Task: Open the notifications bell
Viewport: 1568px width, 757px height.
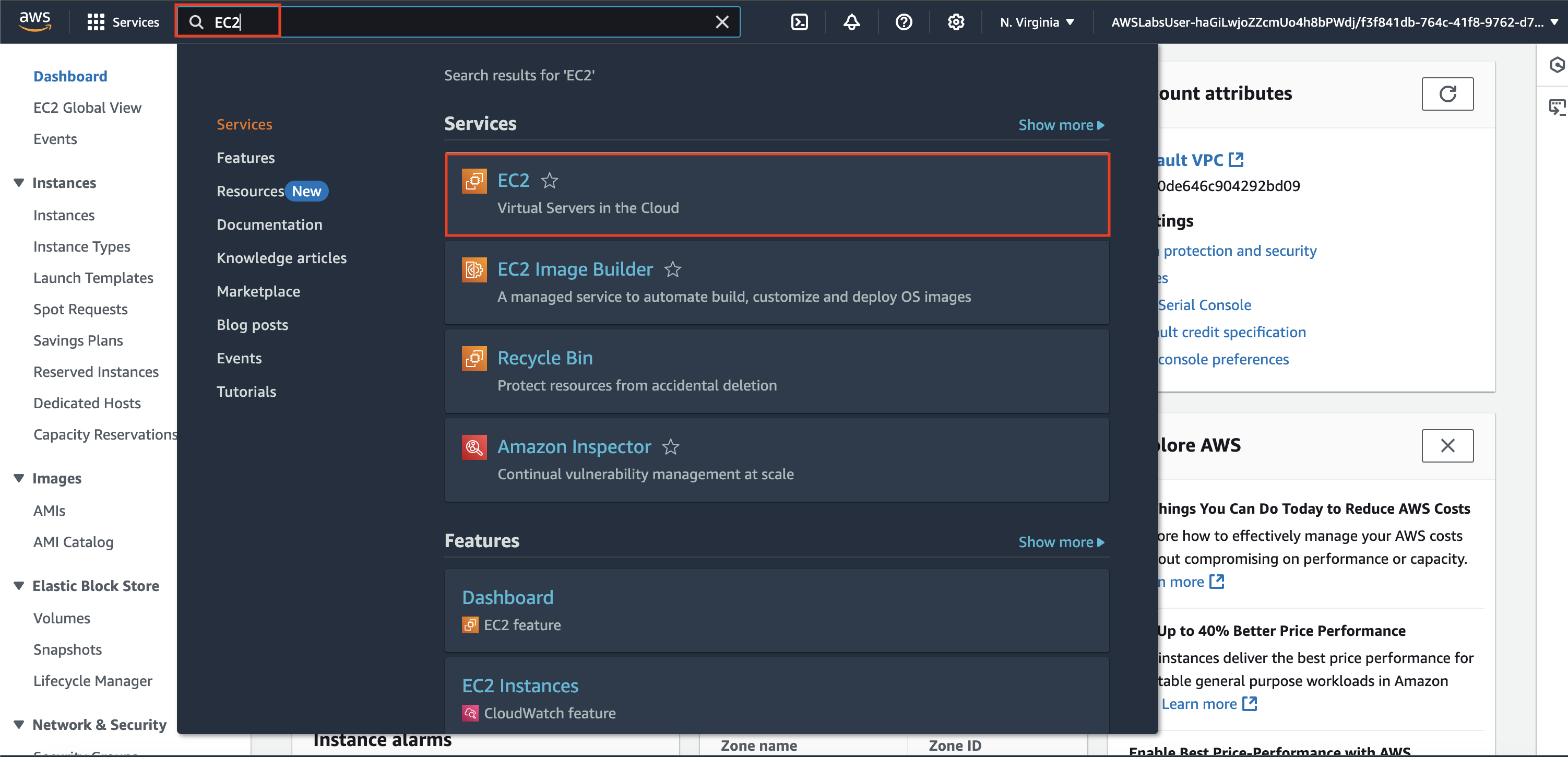Action: pyautogui.click(x=851, y=22)
